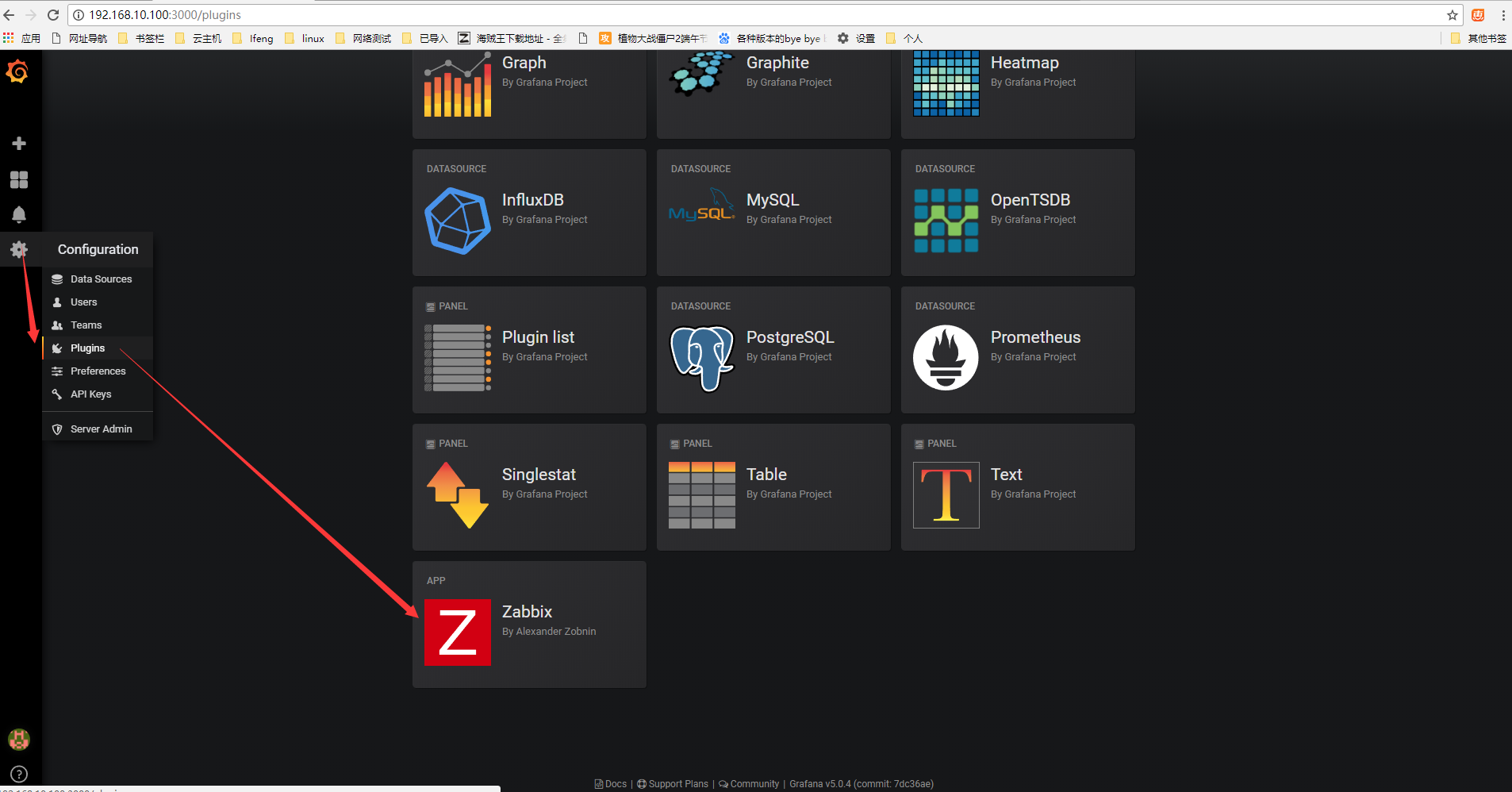This screenshot has height=792, width=1512.
Task: Open the 网址导航 bookmark
Action: 79,38
